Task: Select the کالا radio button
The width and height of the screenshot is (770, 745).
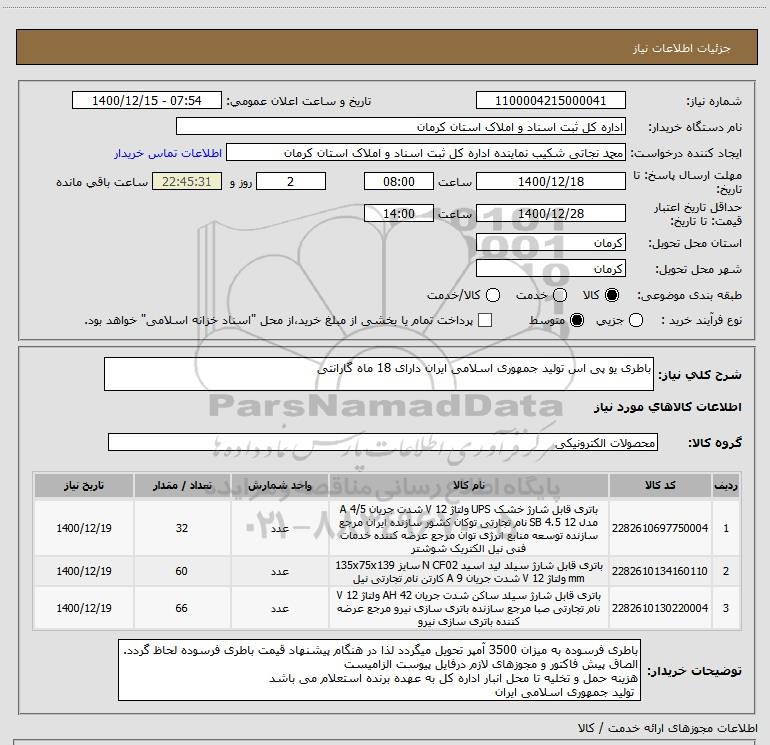Action: tap(612, 295)
